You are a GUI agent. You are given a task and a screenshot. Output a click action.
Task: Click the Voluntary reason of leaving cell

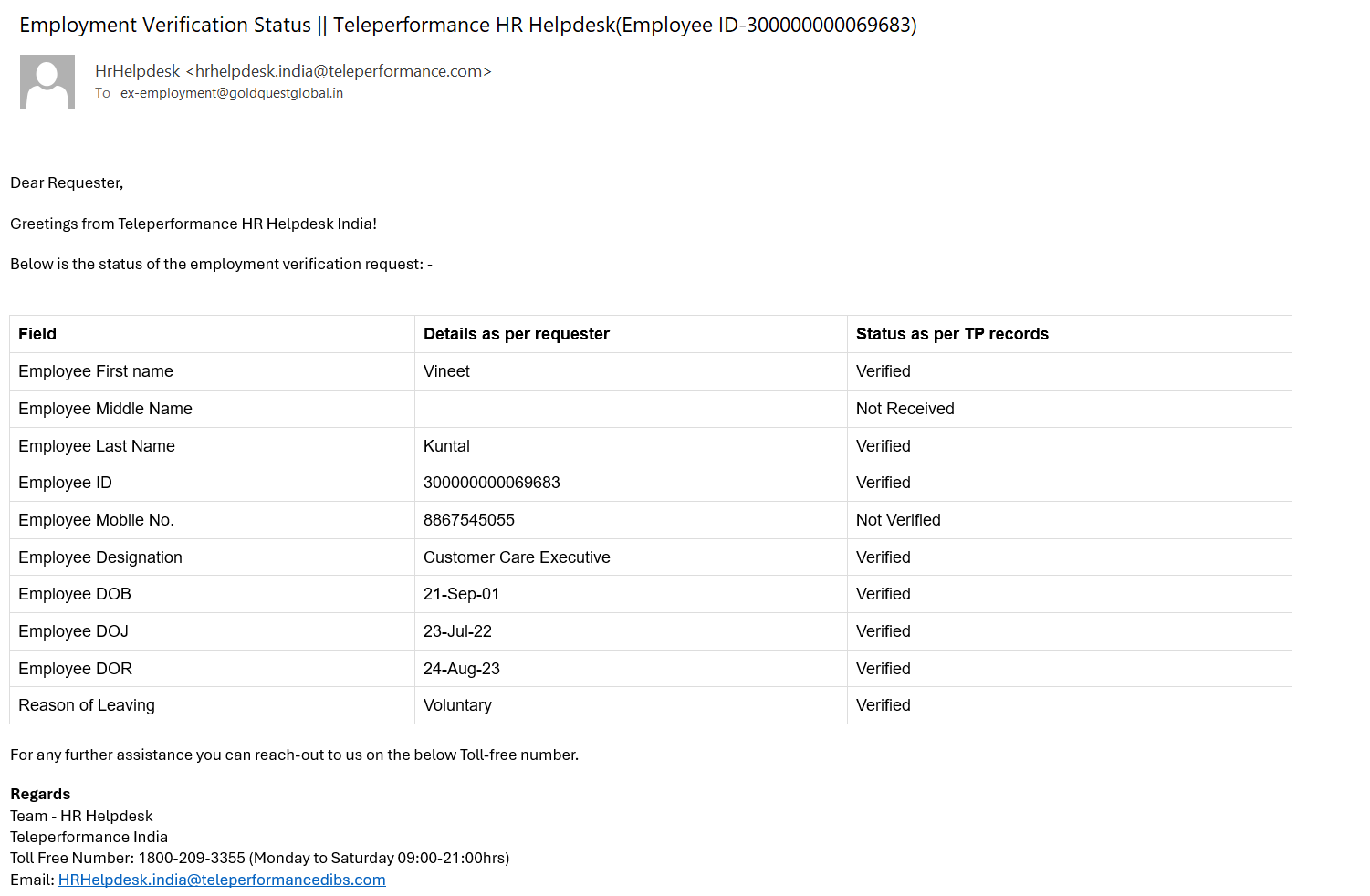pos(457,705)
